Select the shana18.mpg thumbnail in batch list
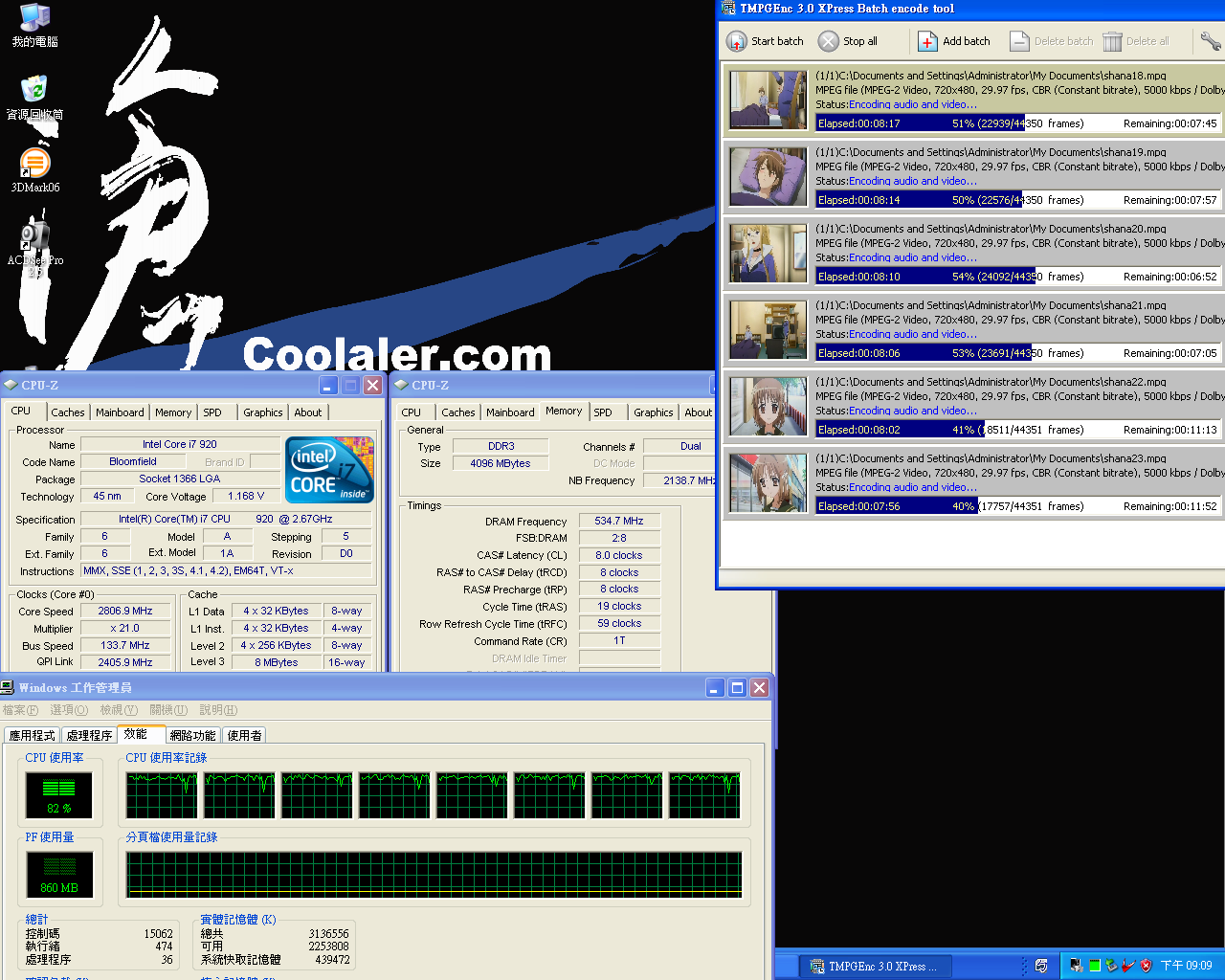 click(x=768, y=100)
